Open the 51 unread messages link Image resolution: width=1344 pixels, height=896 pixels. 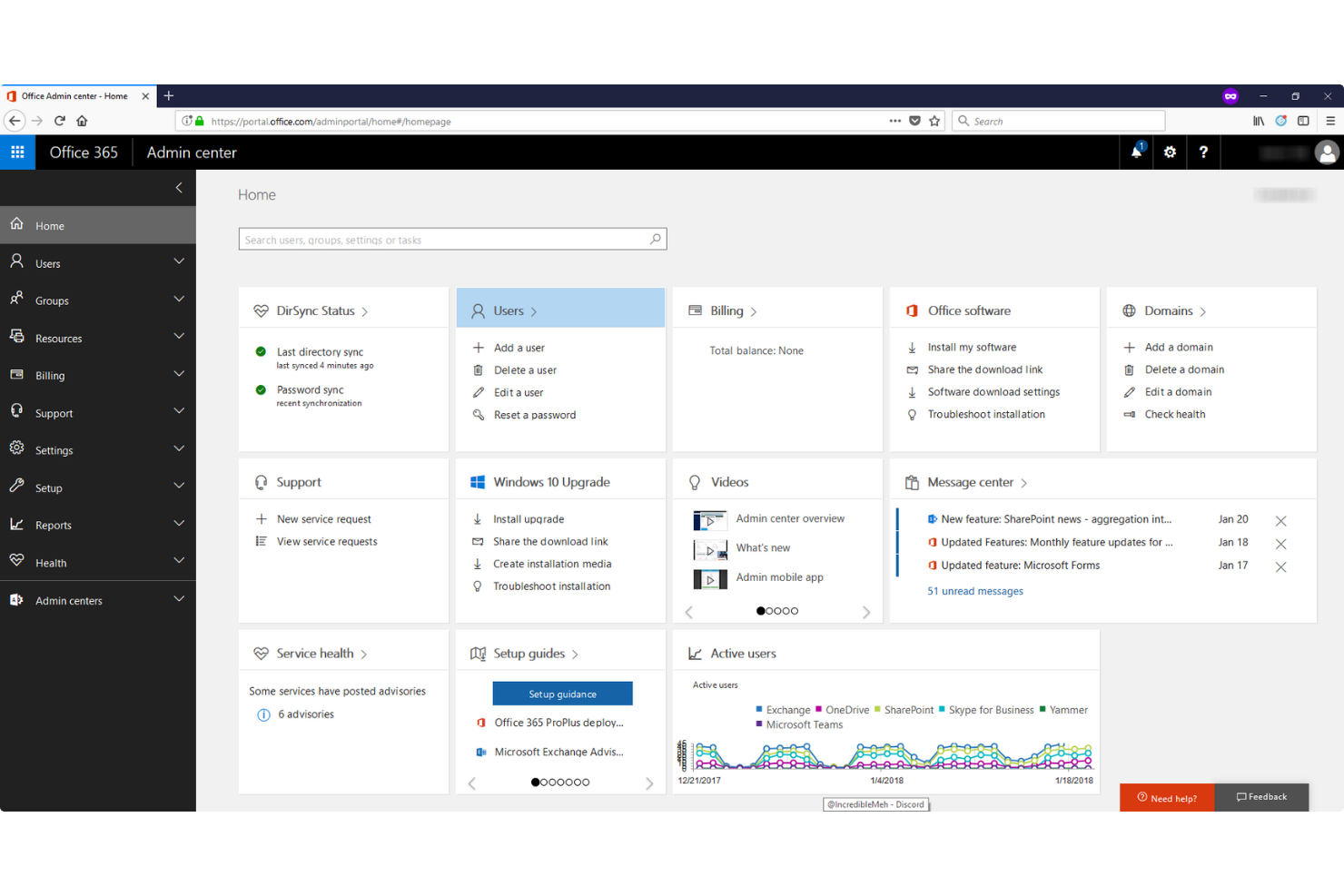(974, 590)
